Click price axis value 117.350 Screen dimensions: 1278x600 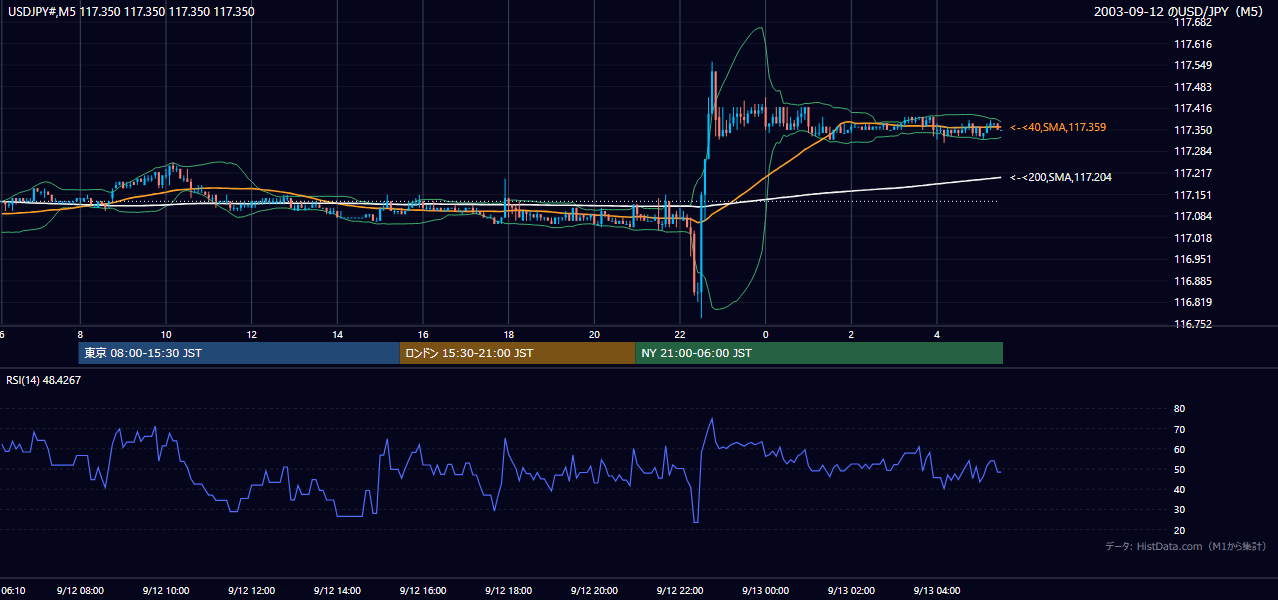click(1192, 130)
